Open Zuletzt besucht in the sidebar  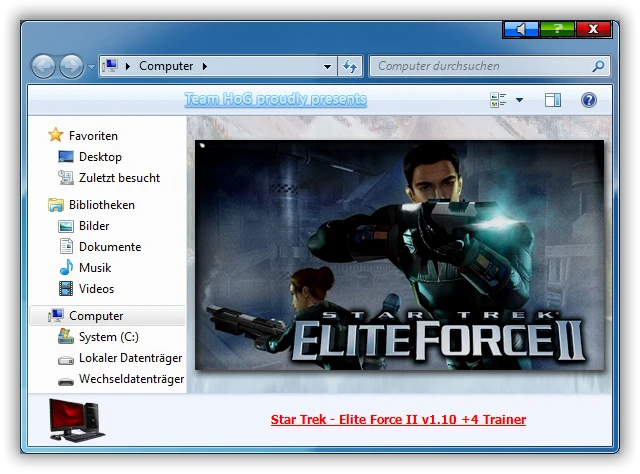pyautogui.click(x=109, y=178)
